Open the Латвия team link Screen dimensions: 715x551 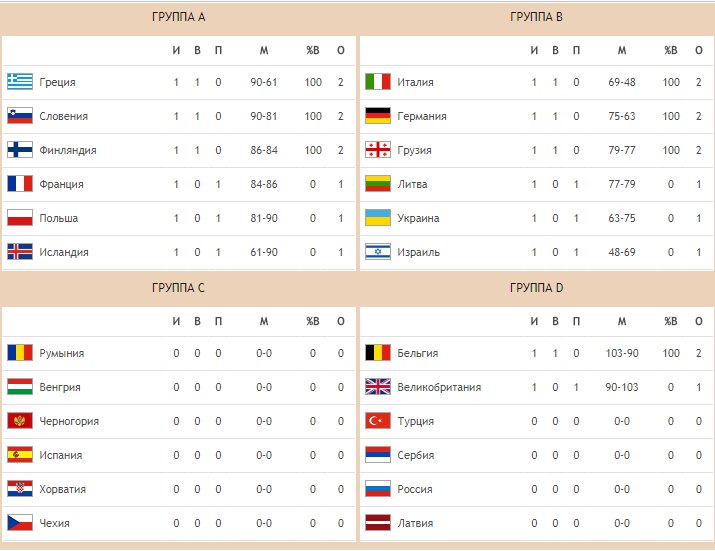415,523
